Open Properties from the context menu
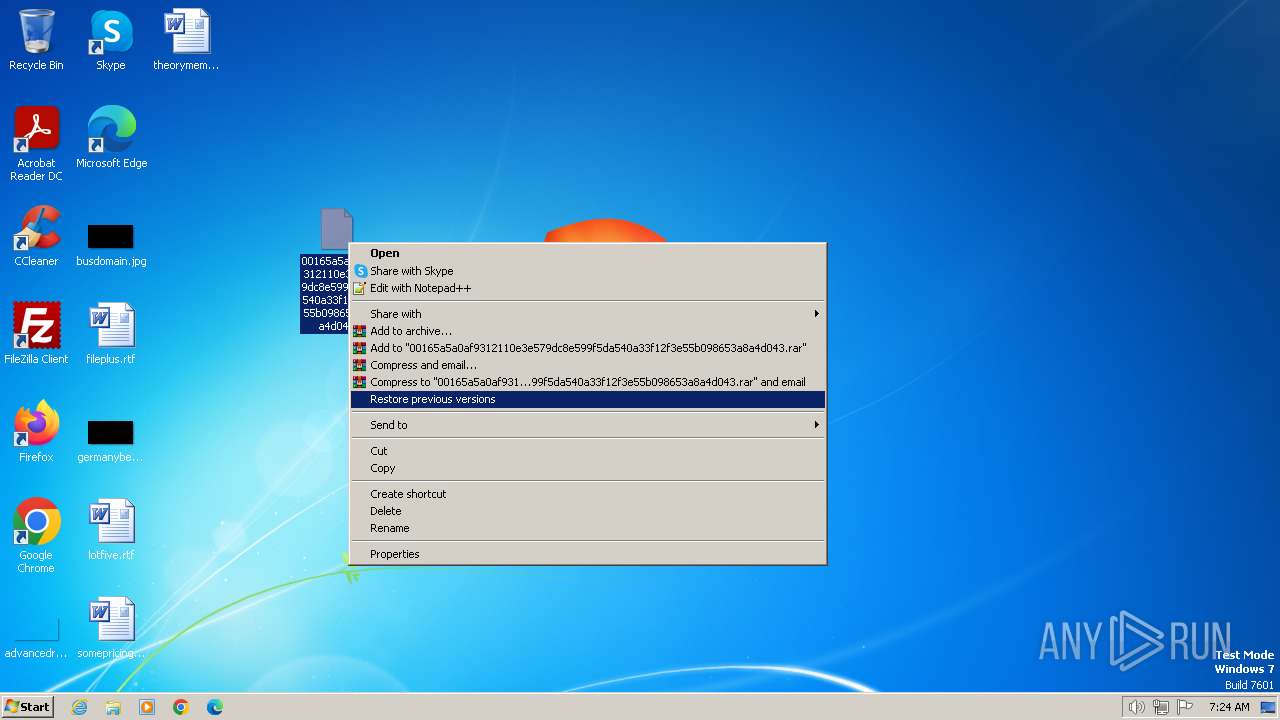1280x720 pixels. coord(588,554)
